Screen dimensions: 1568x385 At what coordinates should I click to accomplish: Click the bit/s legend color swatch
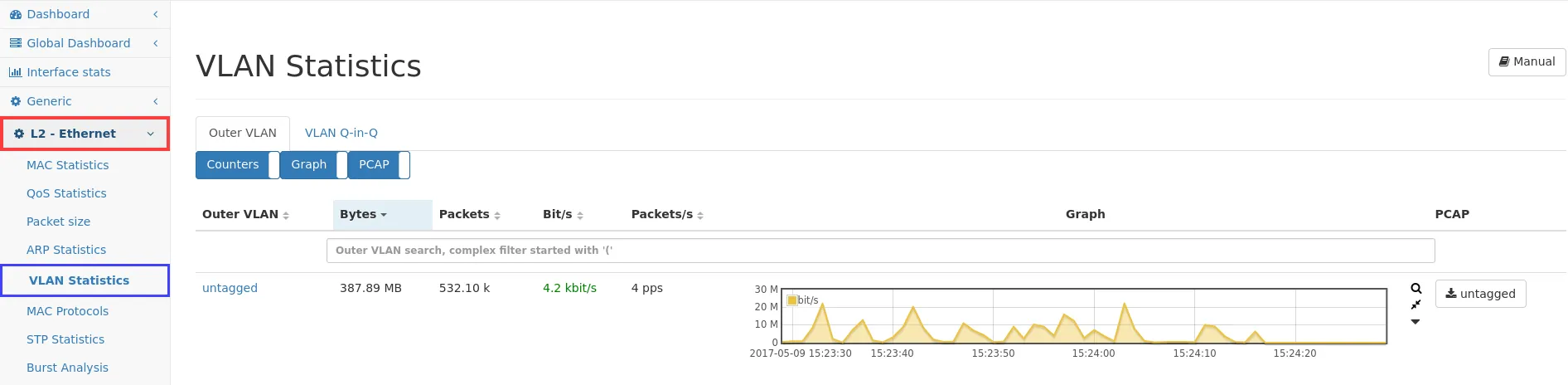pyautogui.click(x=791, y=300)
